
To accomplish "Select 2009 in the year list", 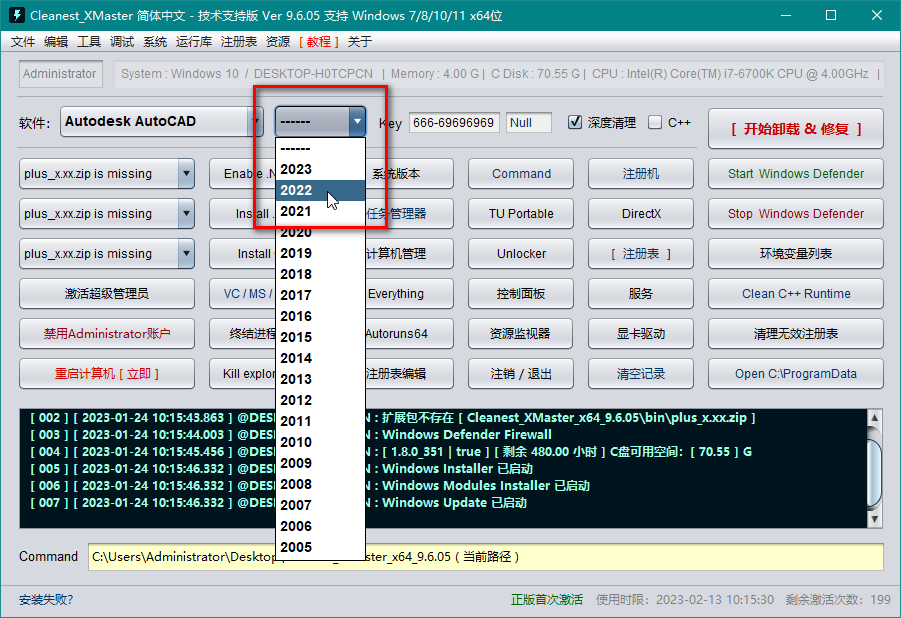I will coord(320,463).
